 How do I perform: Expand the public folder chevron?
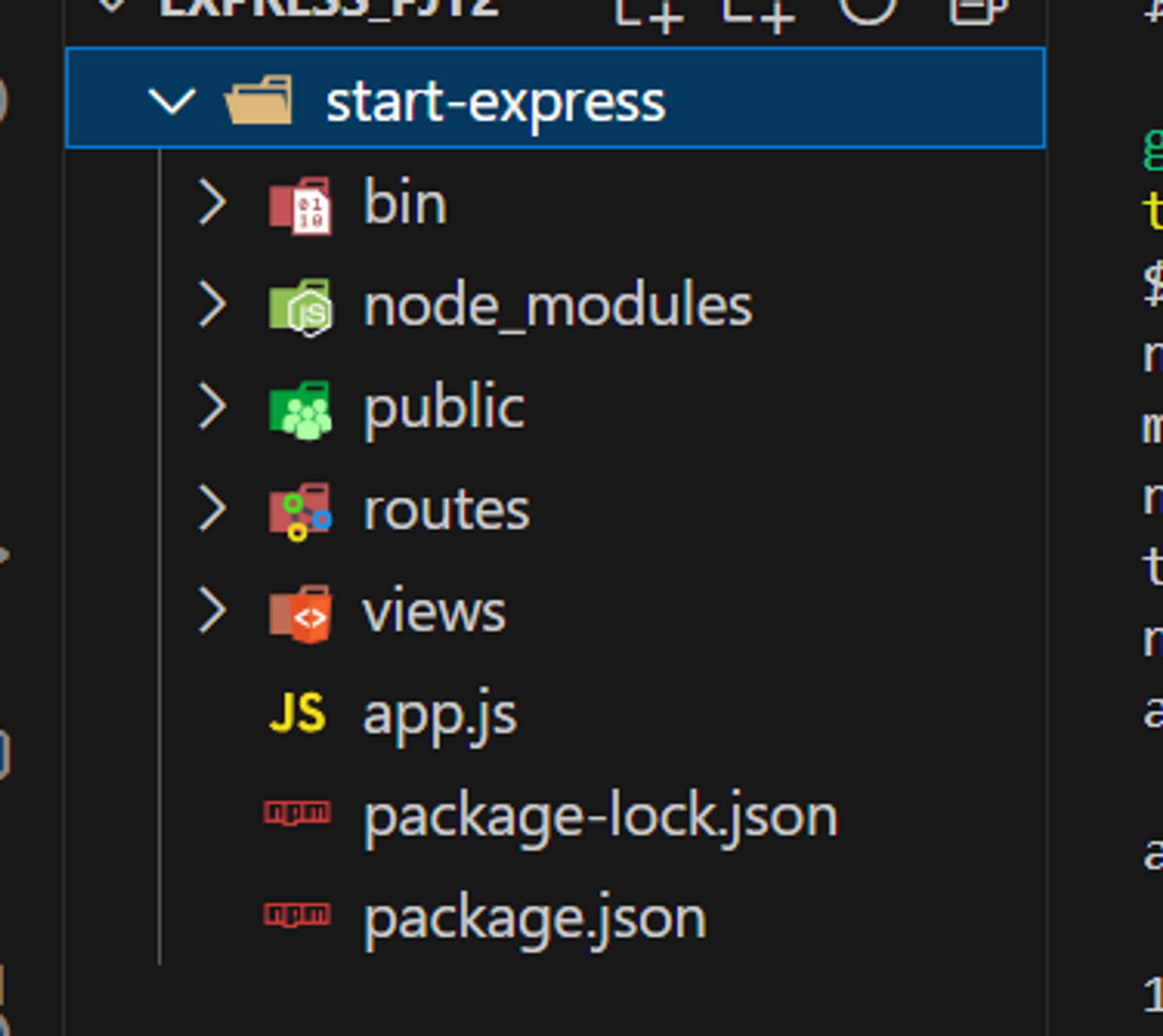(x=213, y=406)
